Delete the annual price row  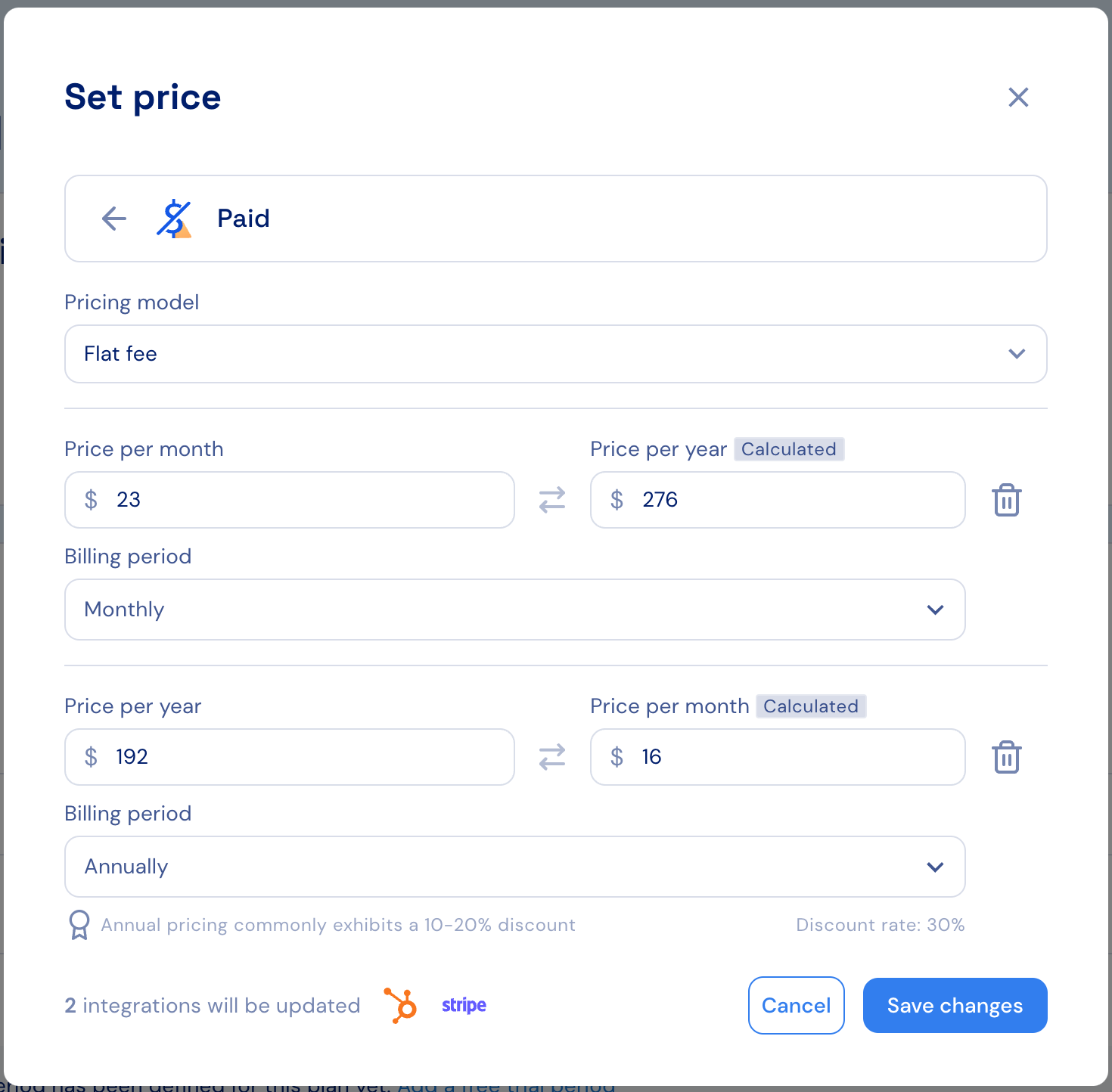(1007, 757)
